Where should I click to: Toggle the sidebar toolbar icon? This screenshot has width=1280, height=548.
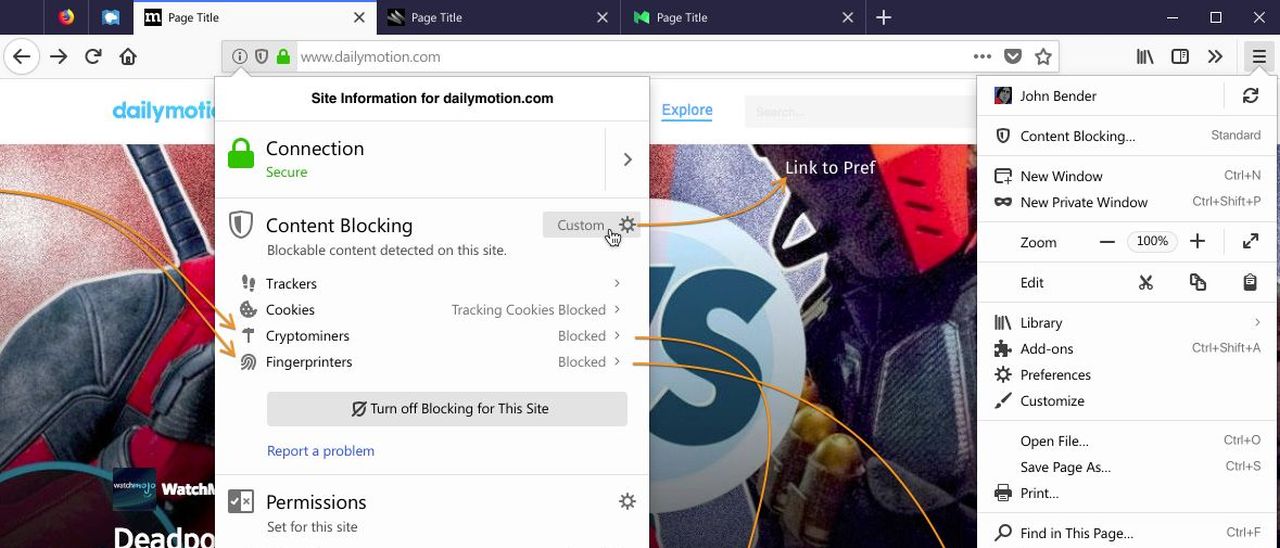(1180, 57)
